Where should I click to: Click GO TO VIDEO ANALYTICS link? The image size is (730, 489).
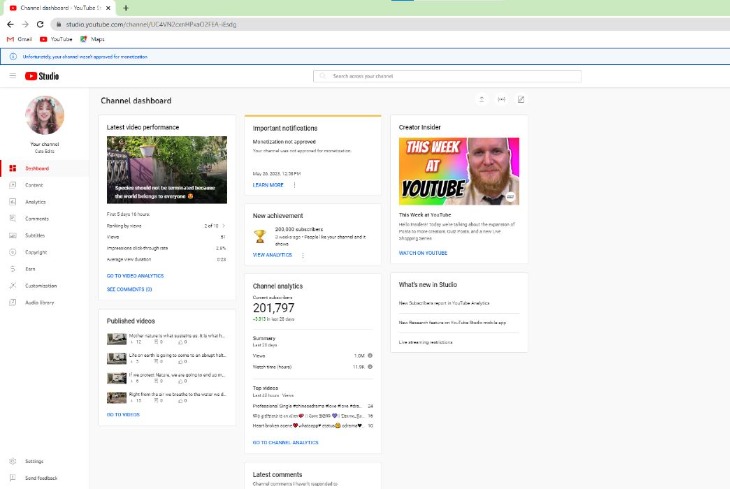[x=135, y=276]
